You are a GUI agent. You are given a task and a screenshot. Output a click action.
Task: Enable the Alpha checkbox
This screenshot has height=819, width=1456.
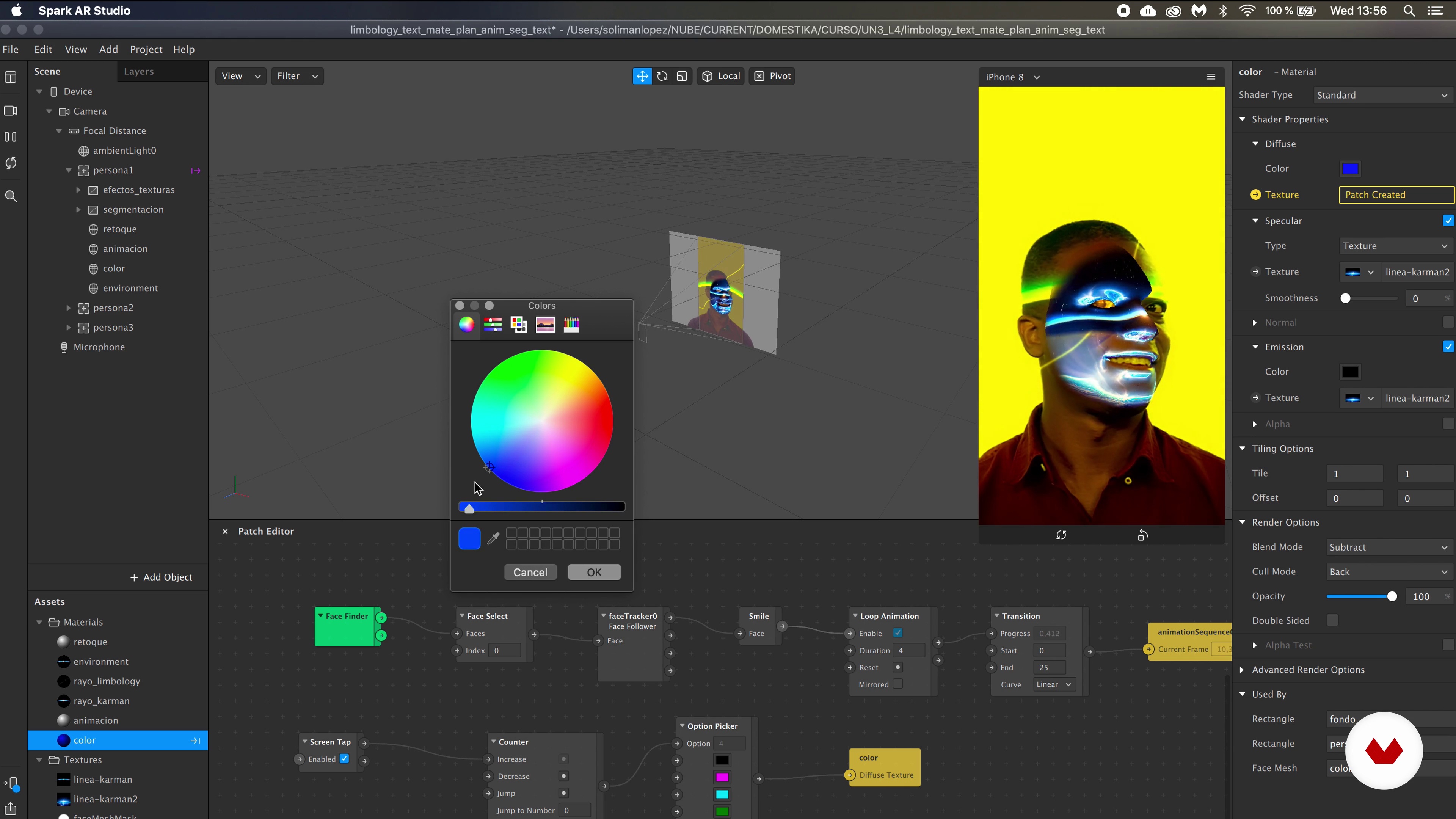click(x=1448, y=424)
